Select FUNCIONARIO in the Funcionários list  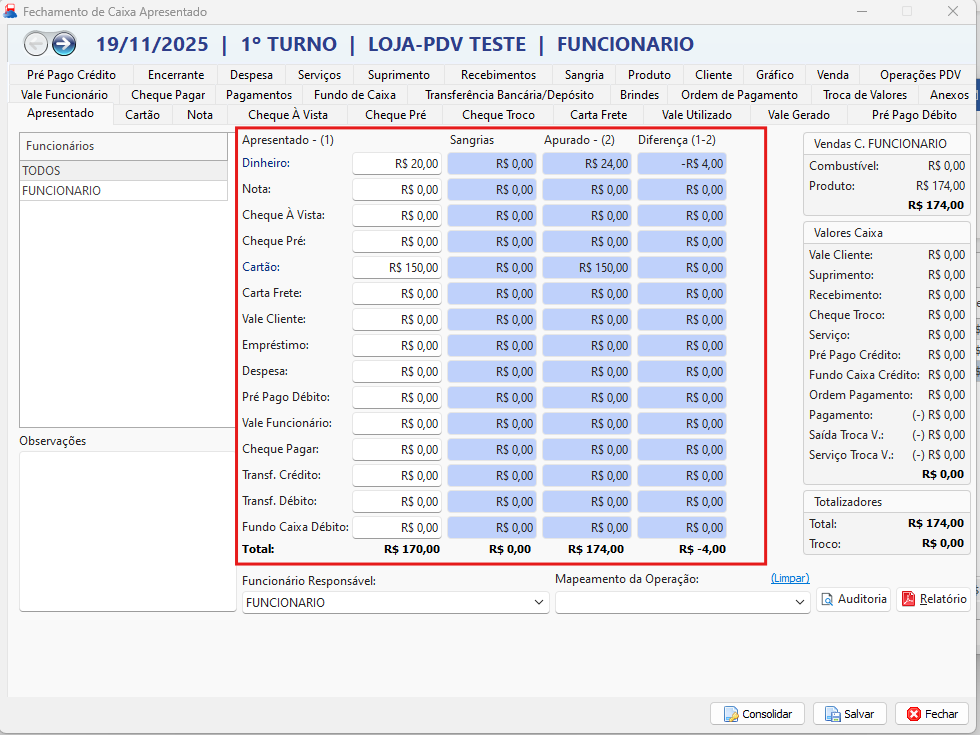(123, 190)
